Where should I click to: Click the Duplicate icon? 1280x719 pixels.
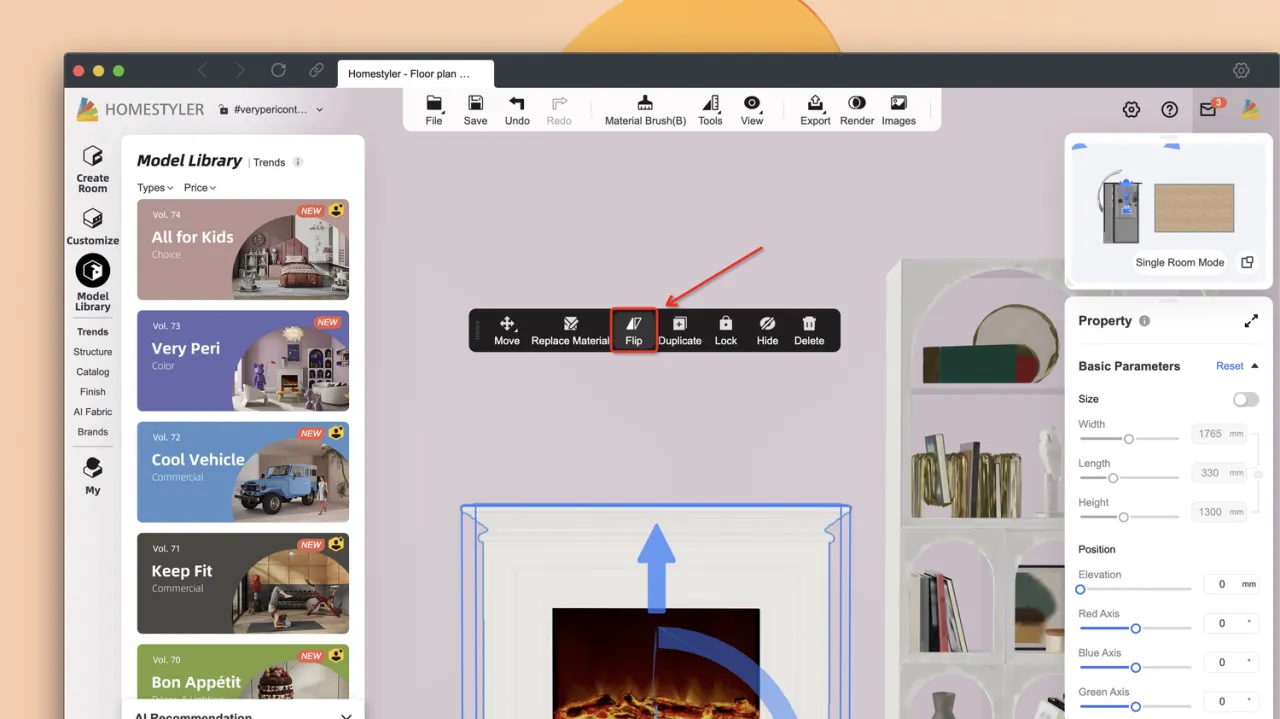tap(680, 329)
